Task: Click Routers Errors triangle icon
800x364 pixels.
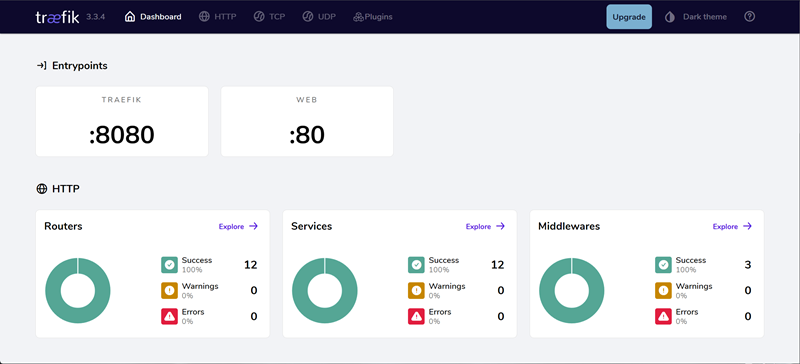Action: 169,317
